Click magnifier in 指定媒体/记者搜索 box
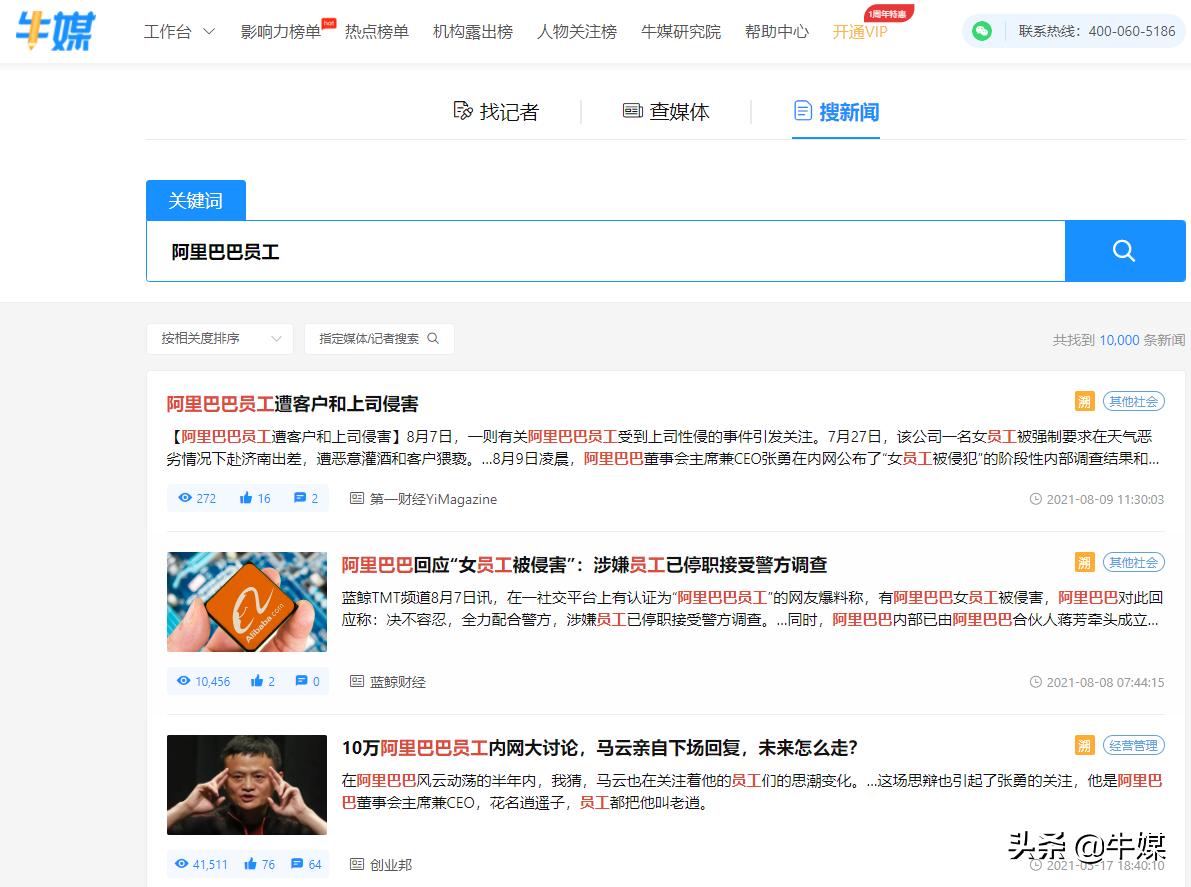1191x887 pixels. (x=433, y=338)
